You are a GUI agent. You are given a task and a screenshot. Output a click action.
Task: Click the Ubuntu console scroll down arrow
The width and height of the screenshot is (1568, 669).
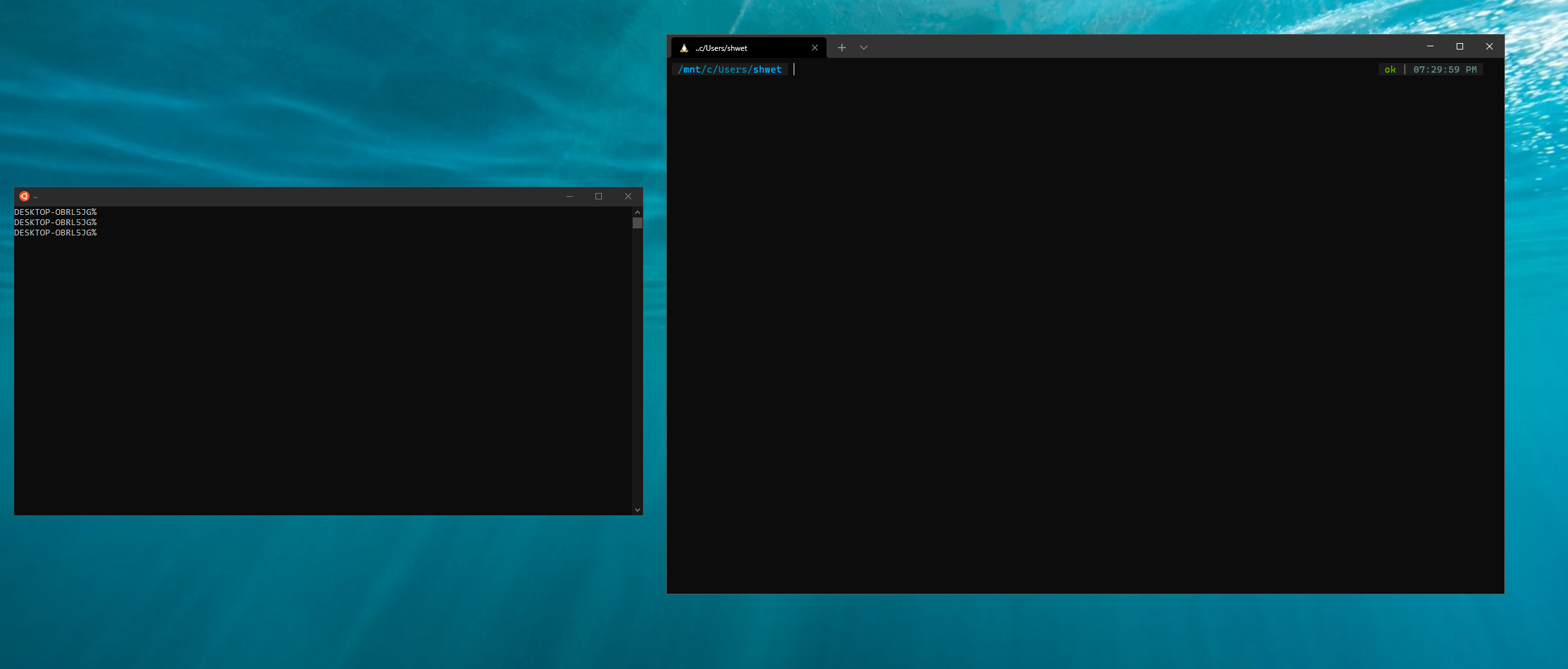point(637,509)
